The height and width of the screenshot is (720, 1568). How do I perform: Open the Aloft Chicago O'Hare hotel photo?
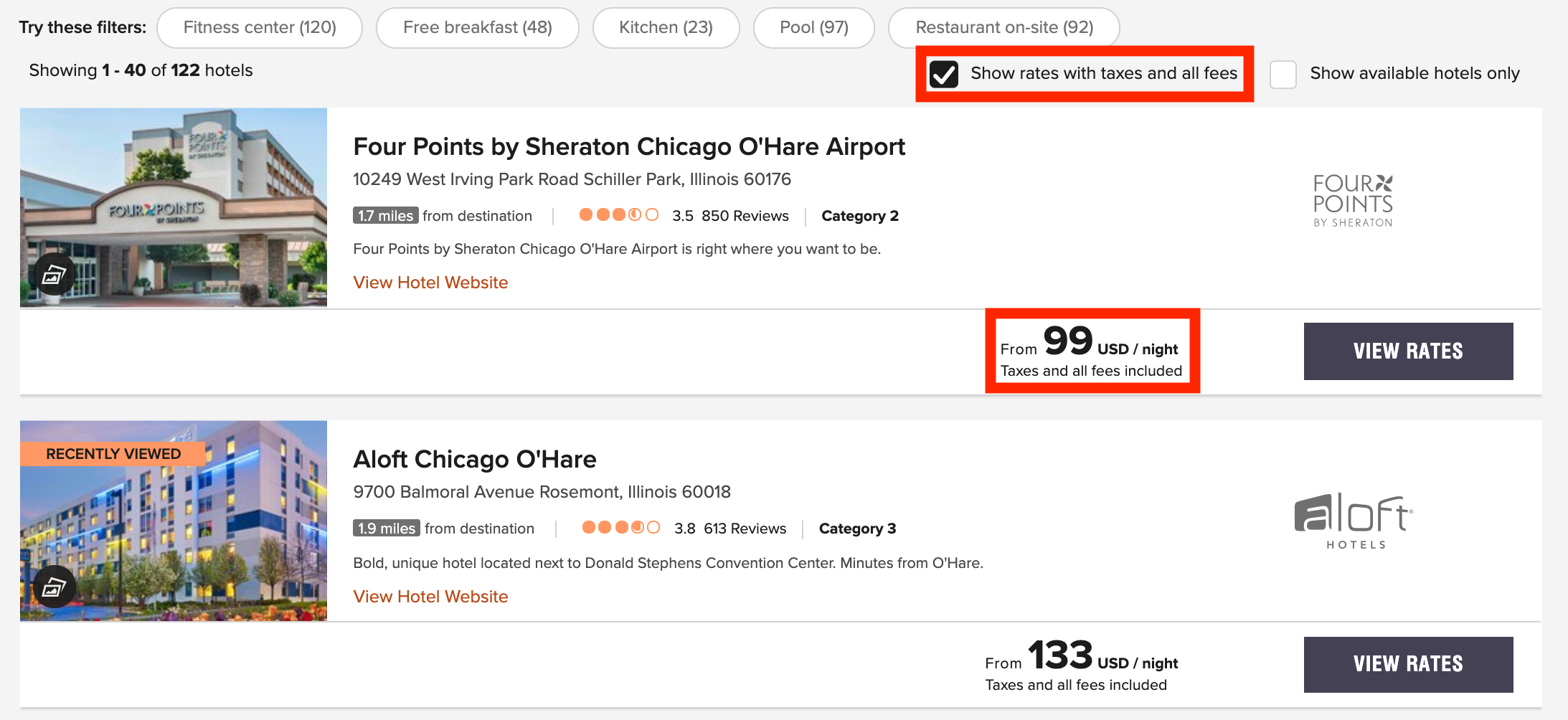174,521
